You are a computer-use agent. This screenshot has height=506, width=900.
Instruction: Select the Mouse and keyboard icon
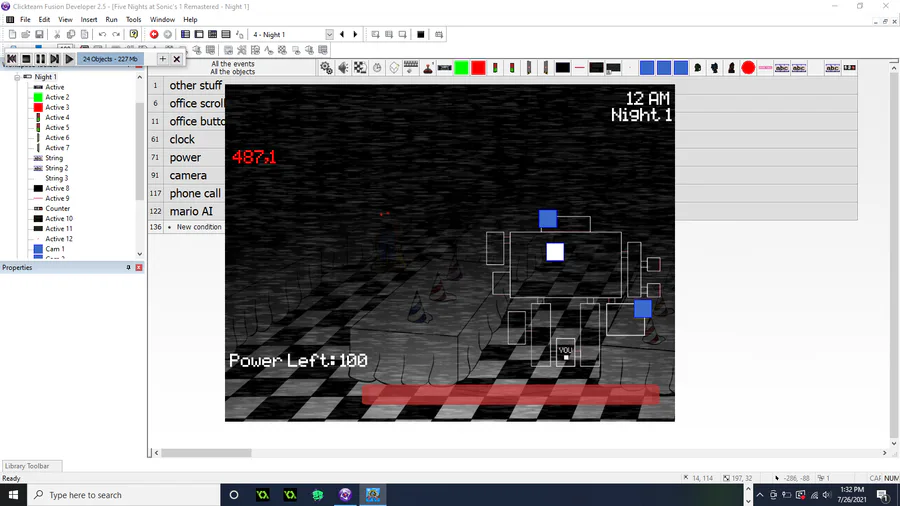pos(411,68)
